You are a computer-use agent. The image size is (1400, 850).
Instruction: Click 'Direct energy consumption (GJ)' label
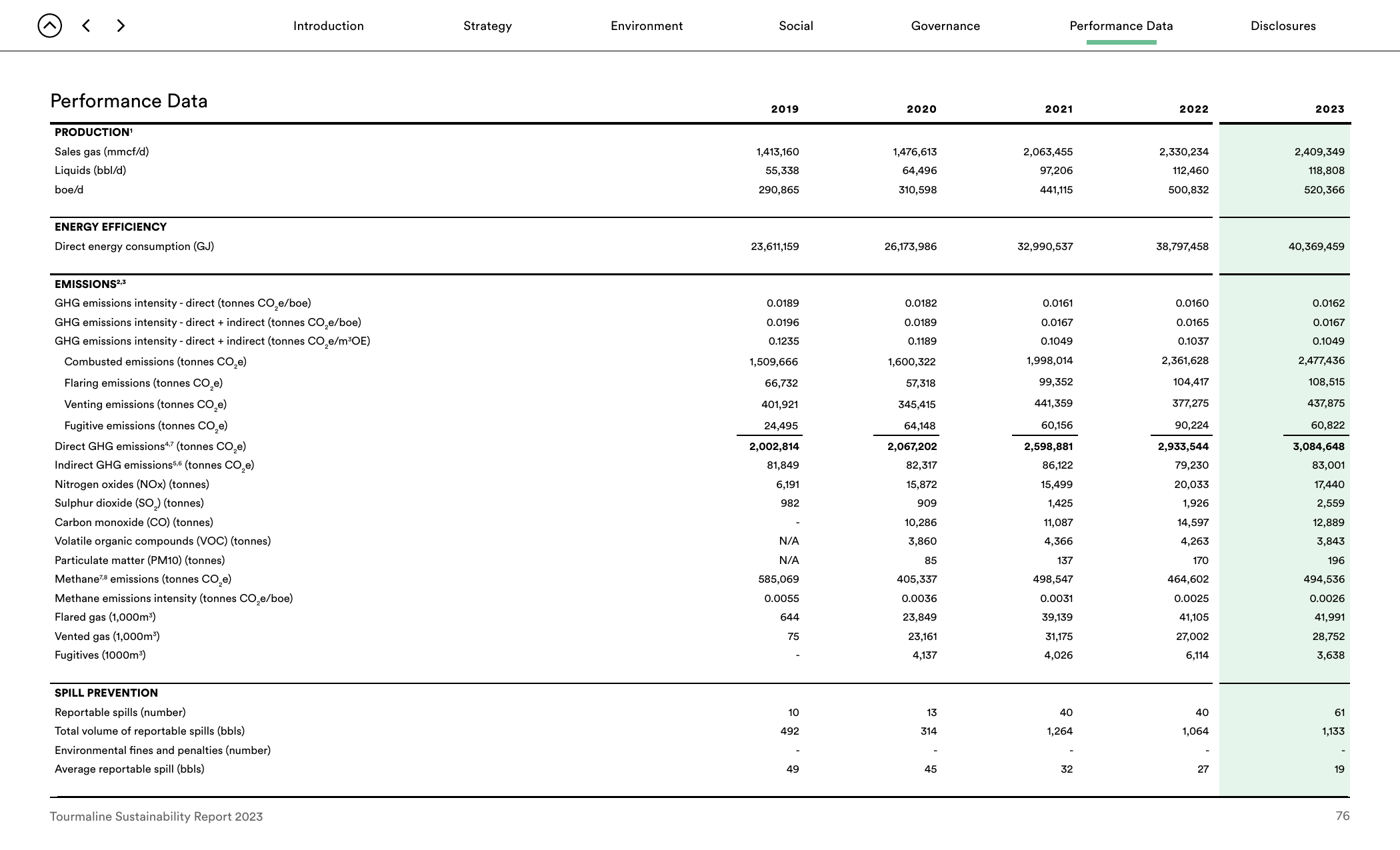coord(134,247)
